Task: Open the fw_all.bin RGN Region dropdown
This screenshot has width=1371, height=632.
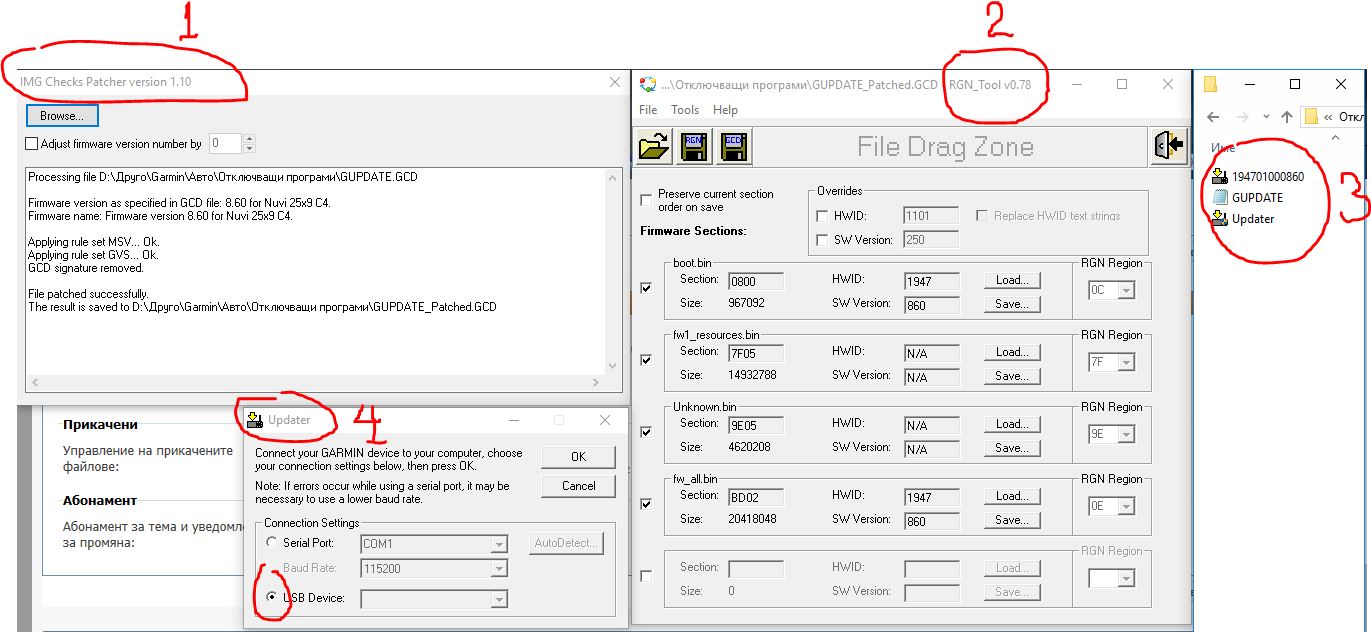Action: (x=1125, y=507)
